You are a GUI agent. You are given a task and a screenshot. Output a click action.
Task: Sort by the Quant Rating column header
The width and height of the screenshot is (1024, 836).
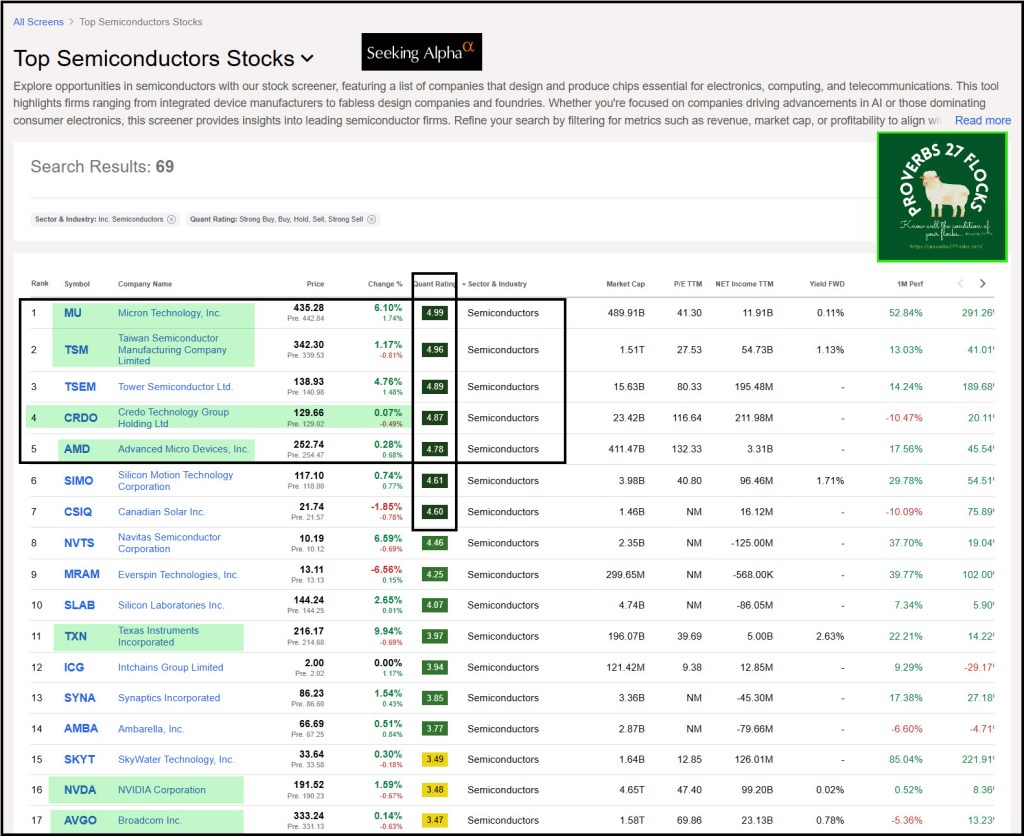coord(434,284)
